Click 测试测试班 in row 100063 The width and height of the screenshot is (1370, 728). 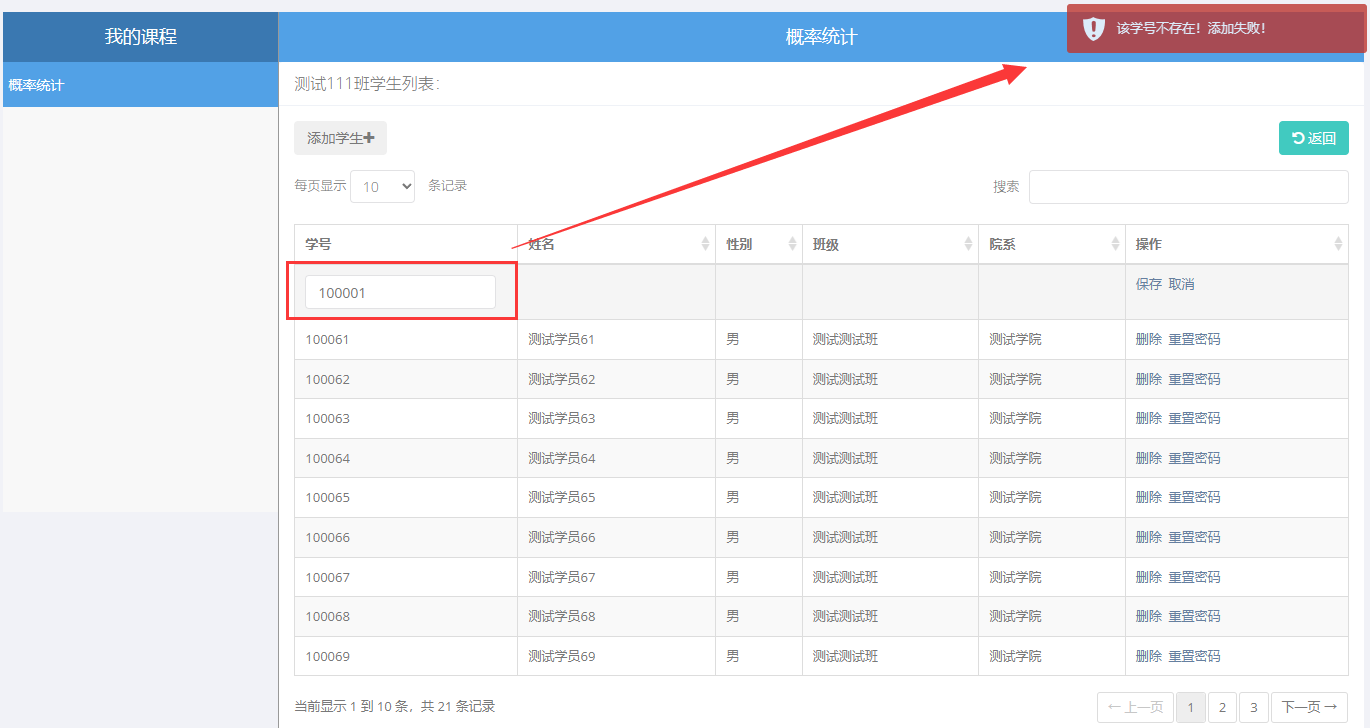pos(846,418)
